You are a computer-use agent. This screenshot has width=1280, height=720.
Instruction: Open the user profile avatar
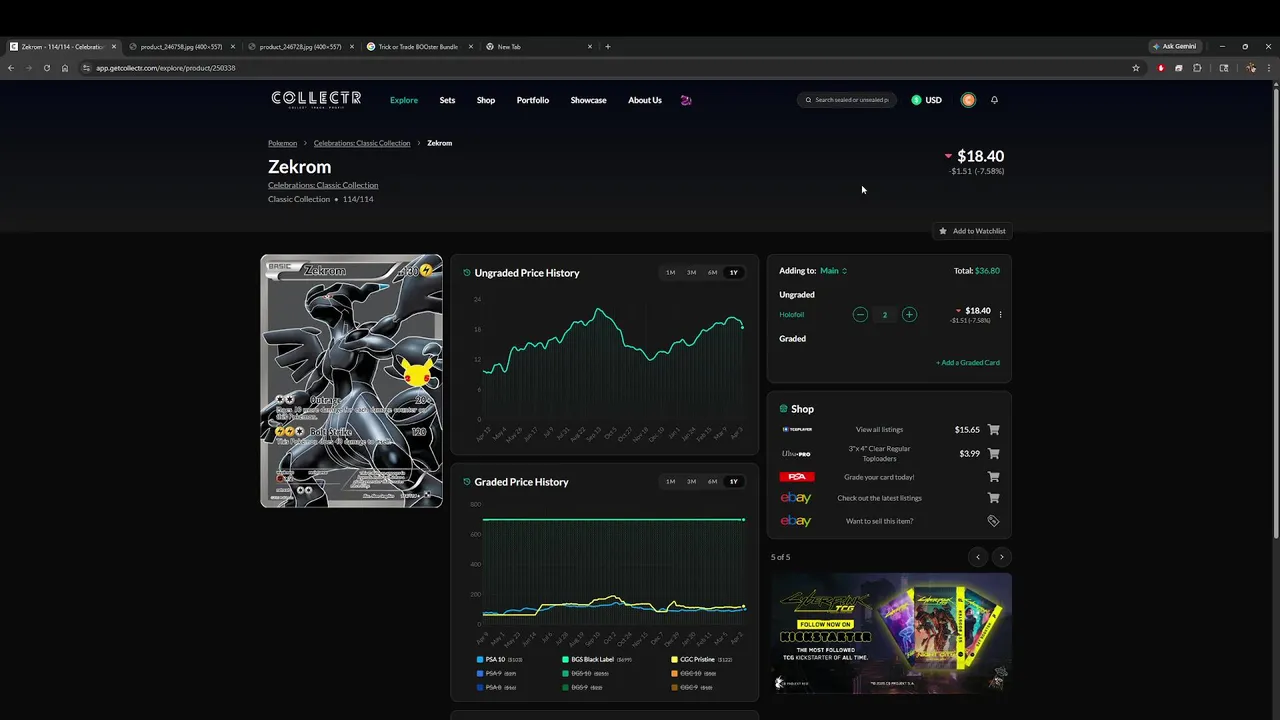pos(968,100)
